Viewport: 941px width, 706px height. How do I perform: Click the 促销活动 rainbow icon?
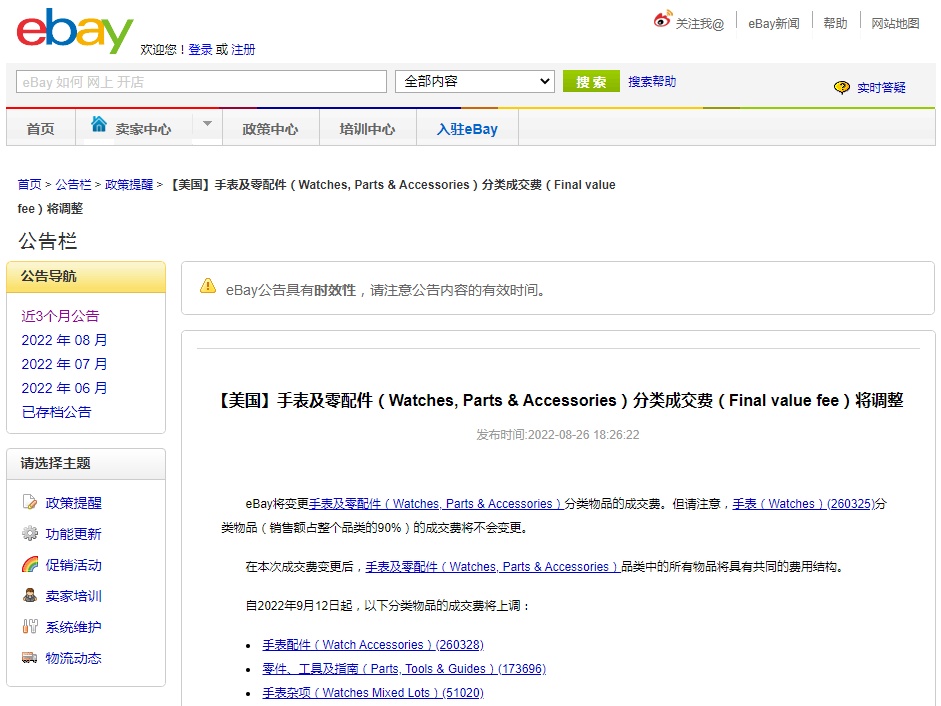pyautogui.click(x=30, y=565)
